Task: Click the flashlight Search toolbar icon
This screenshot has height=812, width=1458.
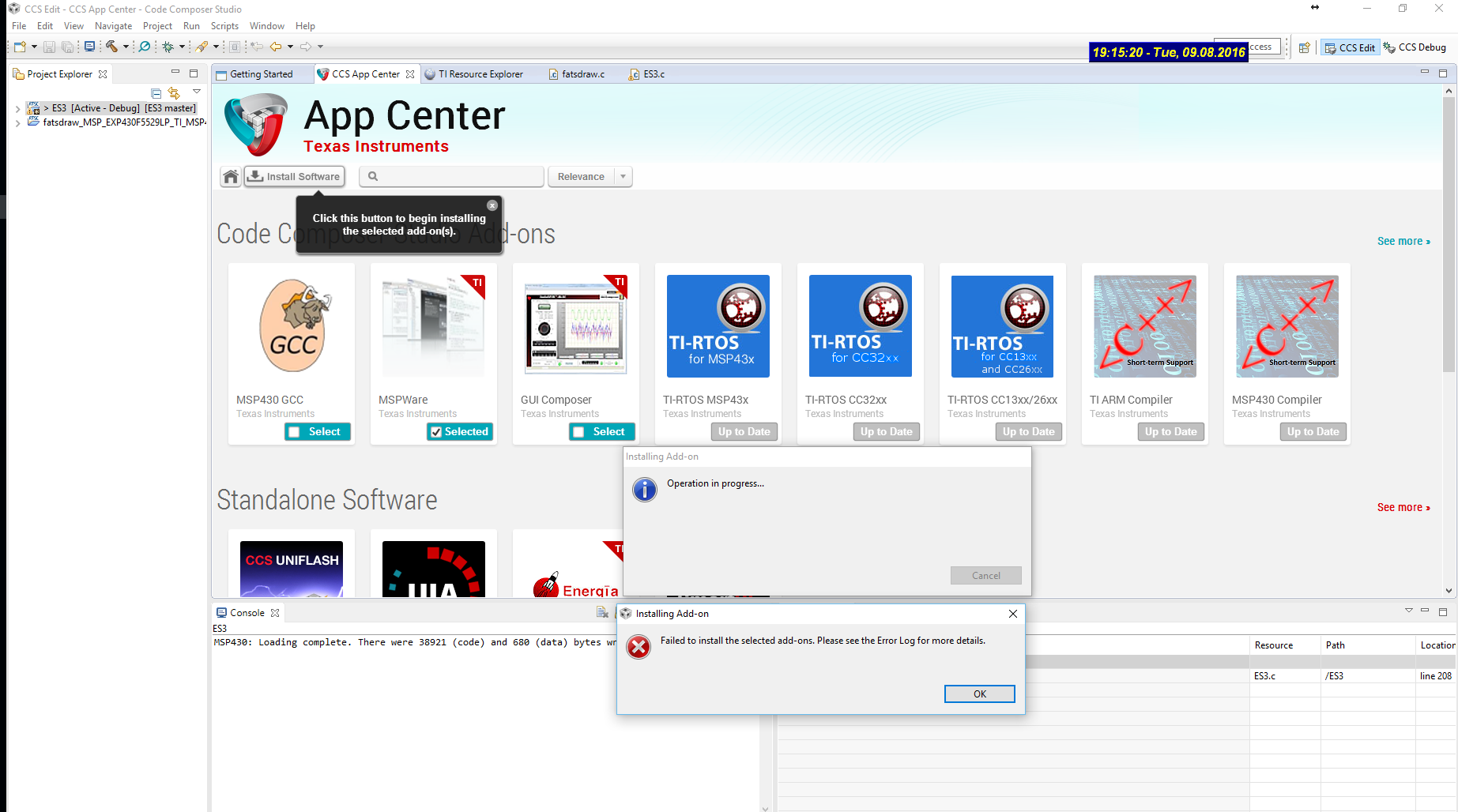Action: pyautogui.click(x=202, y=47)
